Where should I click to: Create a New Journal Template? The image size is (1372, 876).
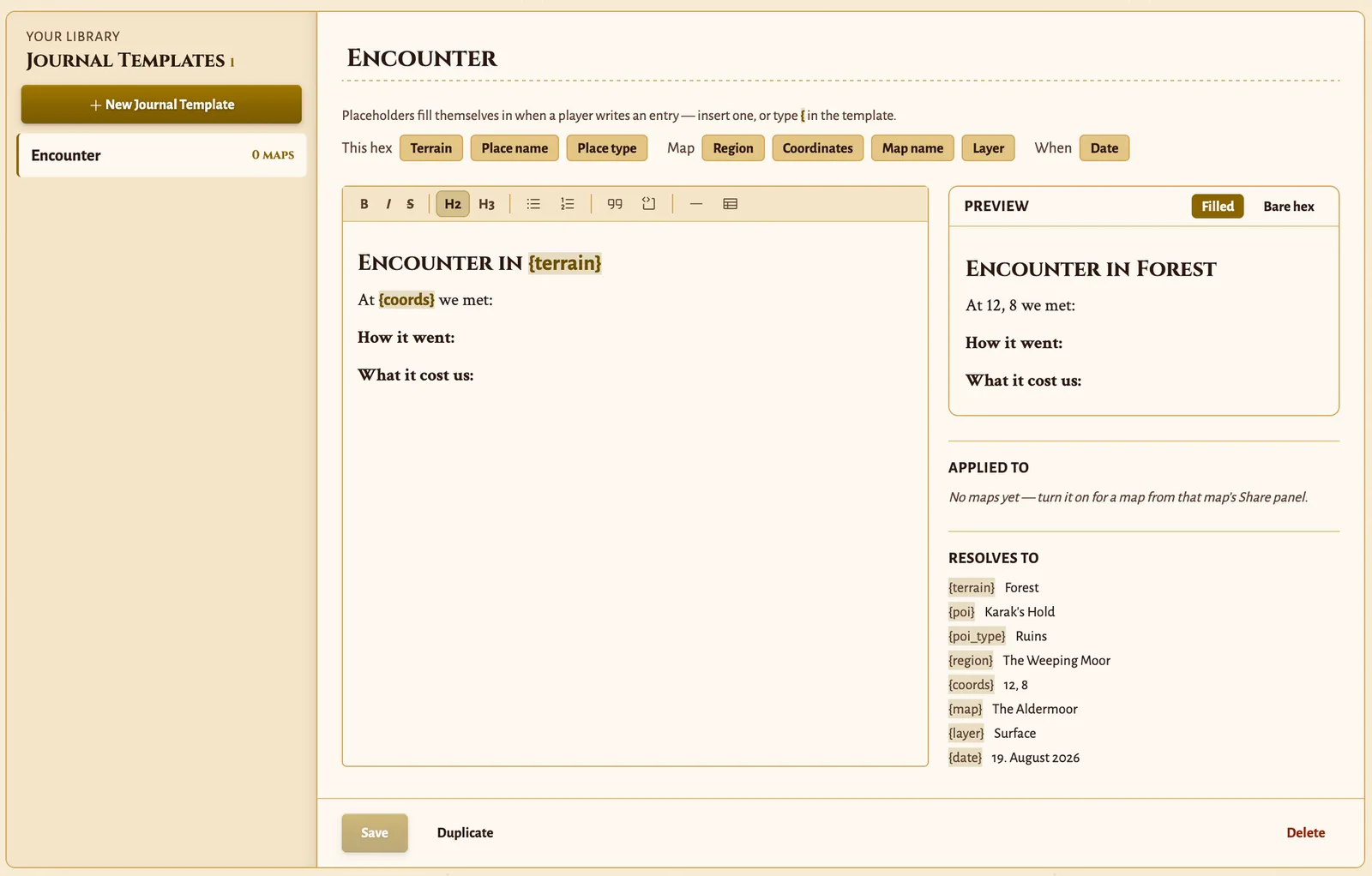(161, 105)
